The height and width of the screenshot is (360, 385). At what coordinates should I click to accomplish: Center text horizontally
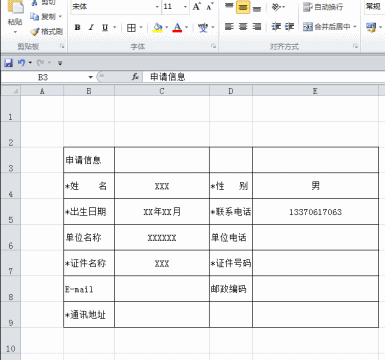click(x=243, y=27)
